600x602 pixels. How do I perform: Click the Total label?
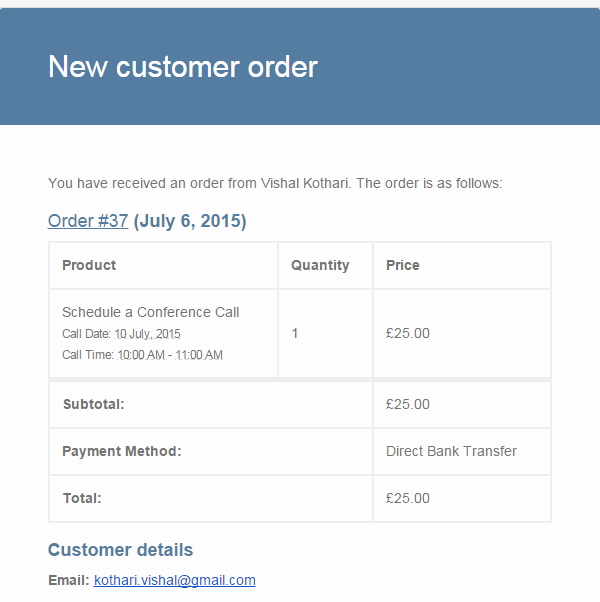coord(82,498)
